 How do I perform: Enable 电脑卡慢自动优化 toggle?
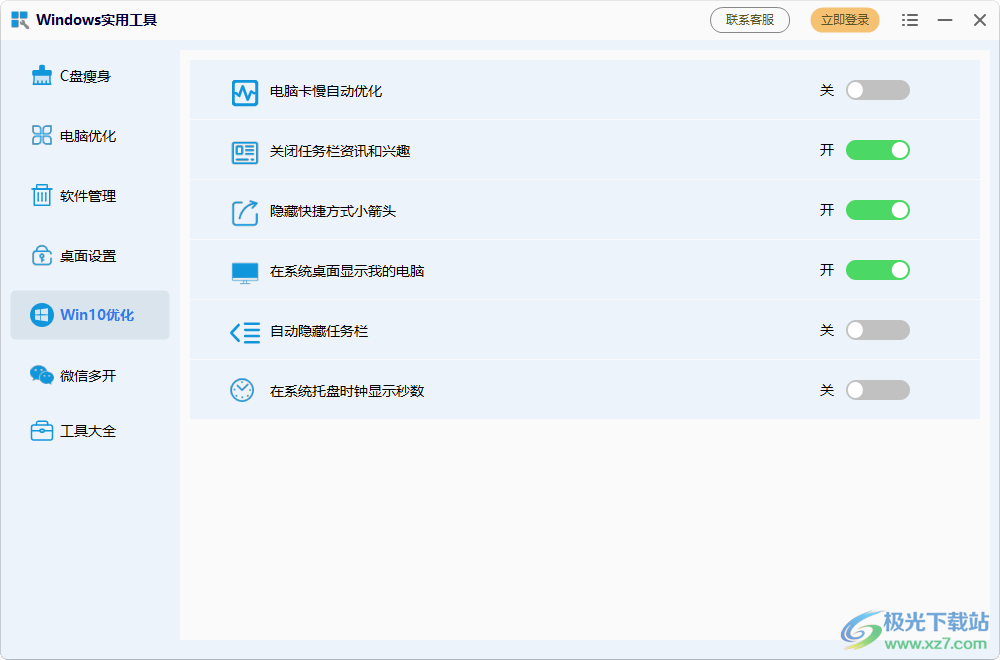(x=877, y=90)
